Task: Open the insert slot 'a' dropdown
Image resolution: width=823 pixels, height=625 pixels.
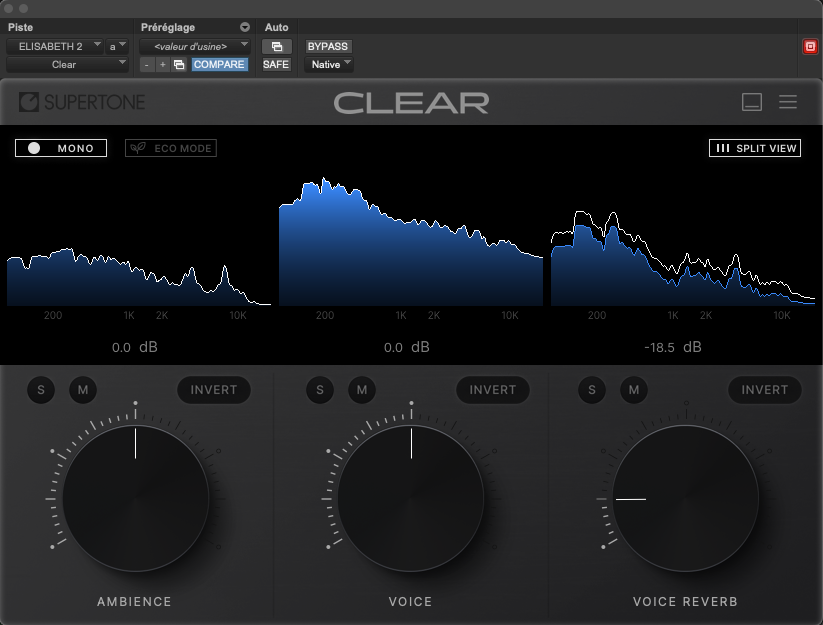Action: [x=117, y=47]
